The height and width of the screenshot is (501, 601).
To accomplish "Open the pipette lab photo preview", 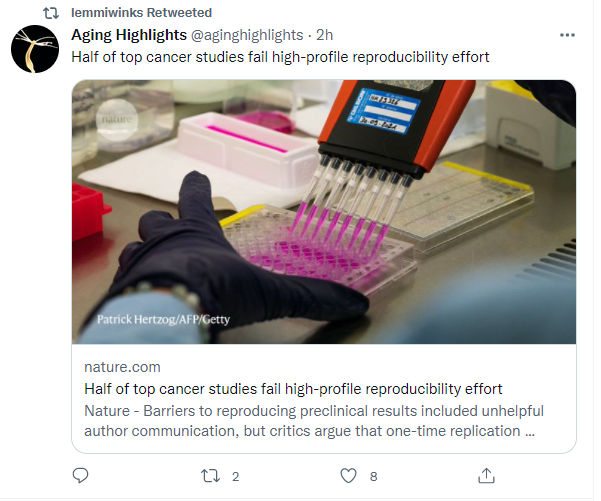I will (323, 212).
